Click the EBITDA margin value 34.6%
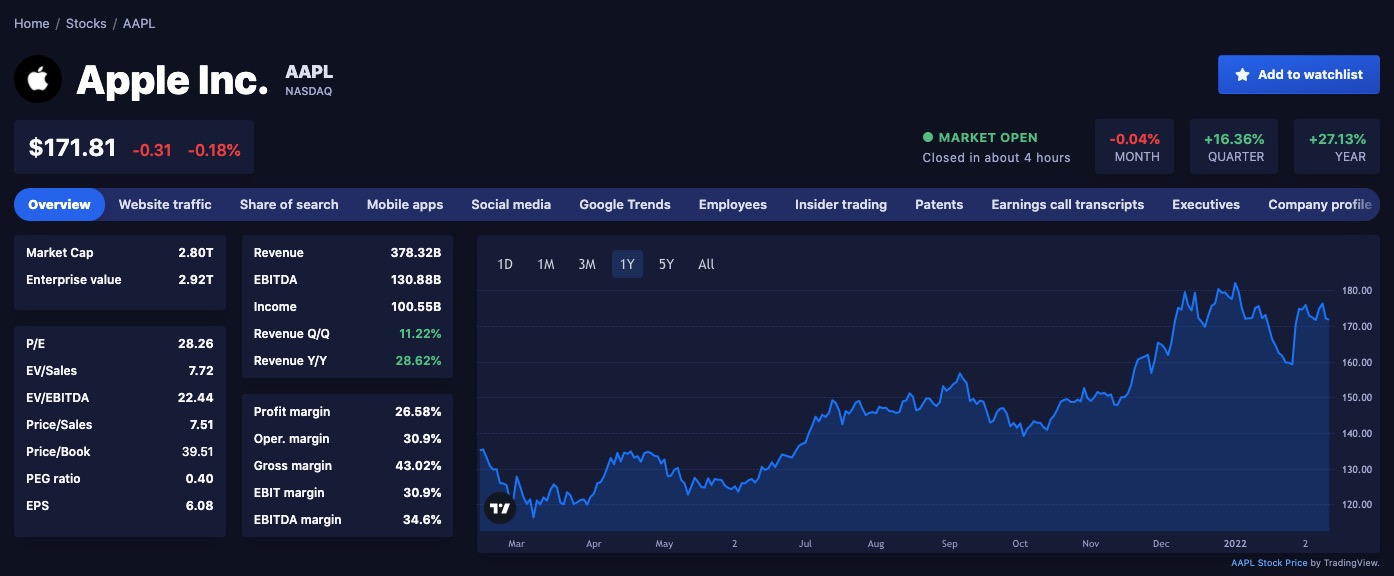 (x=422, y=520)
